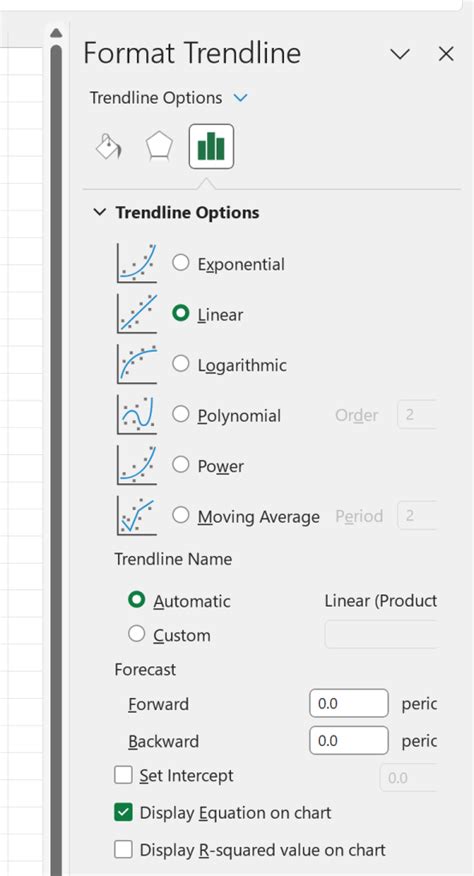Choose the Power trendline radio option
This screenshot has width=474, height=876.
(x=181, y=464)
